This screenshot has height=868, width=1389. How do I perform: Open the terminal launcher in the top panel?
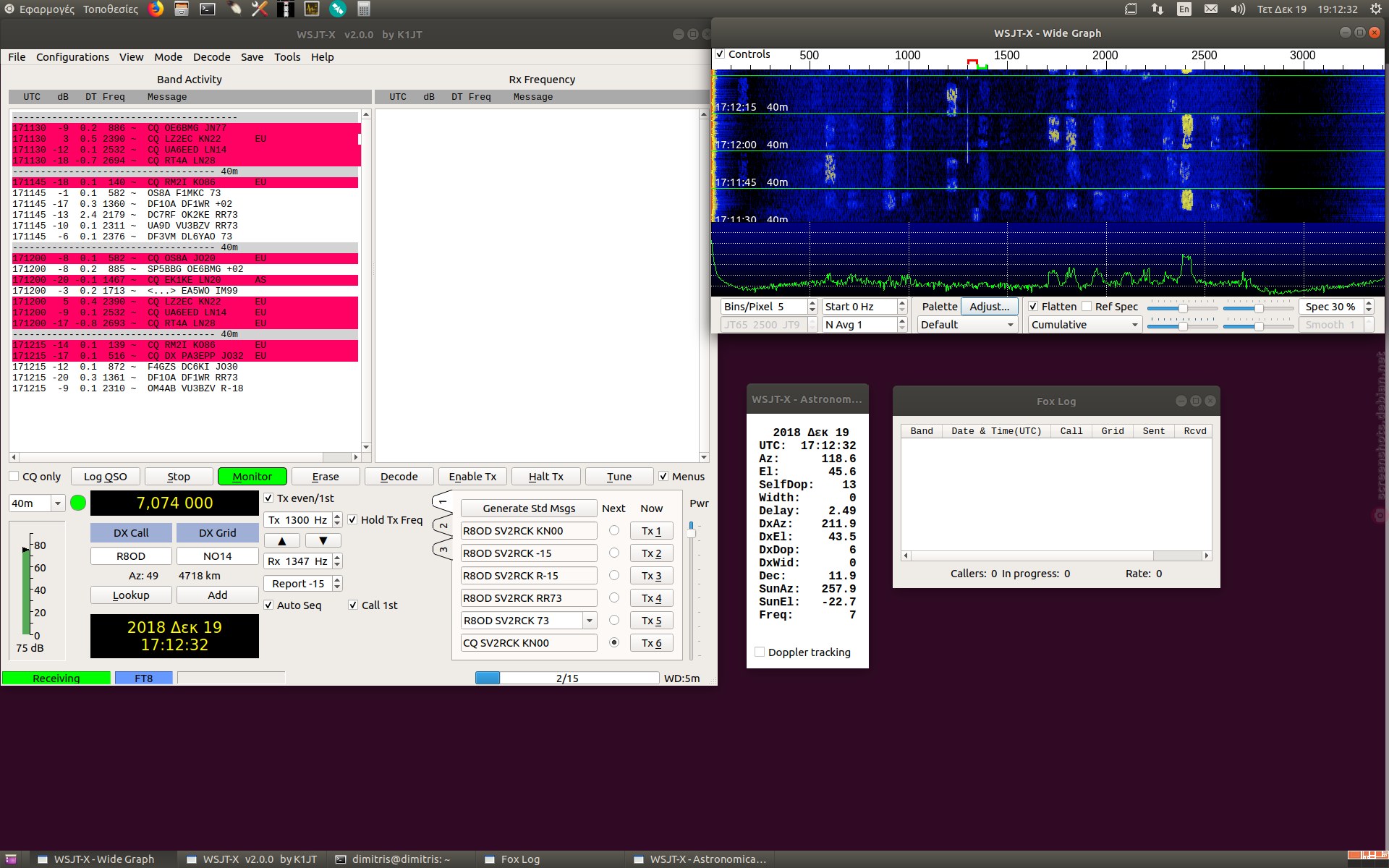(x=208, y=9)
